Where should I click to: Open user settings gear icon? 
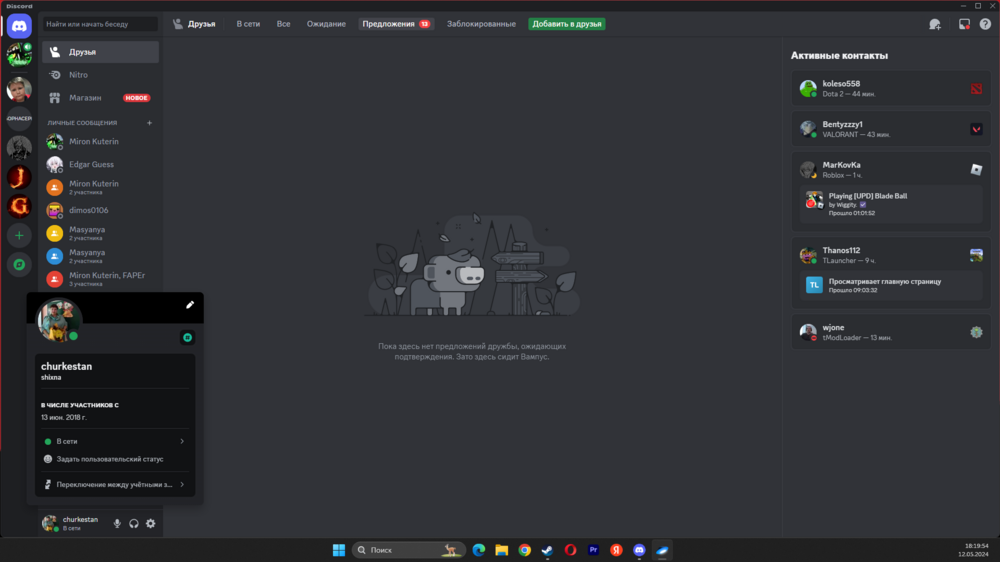pyautogui.click(x=151, y=524)
